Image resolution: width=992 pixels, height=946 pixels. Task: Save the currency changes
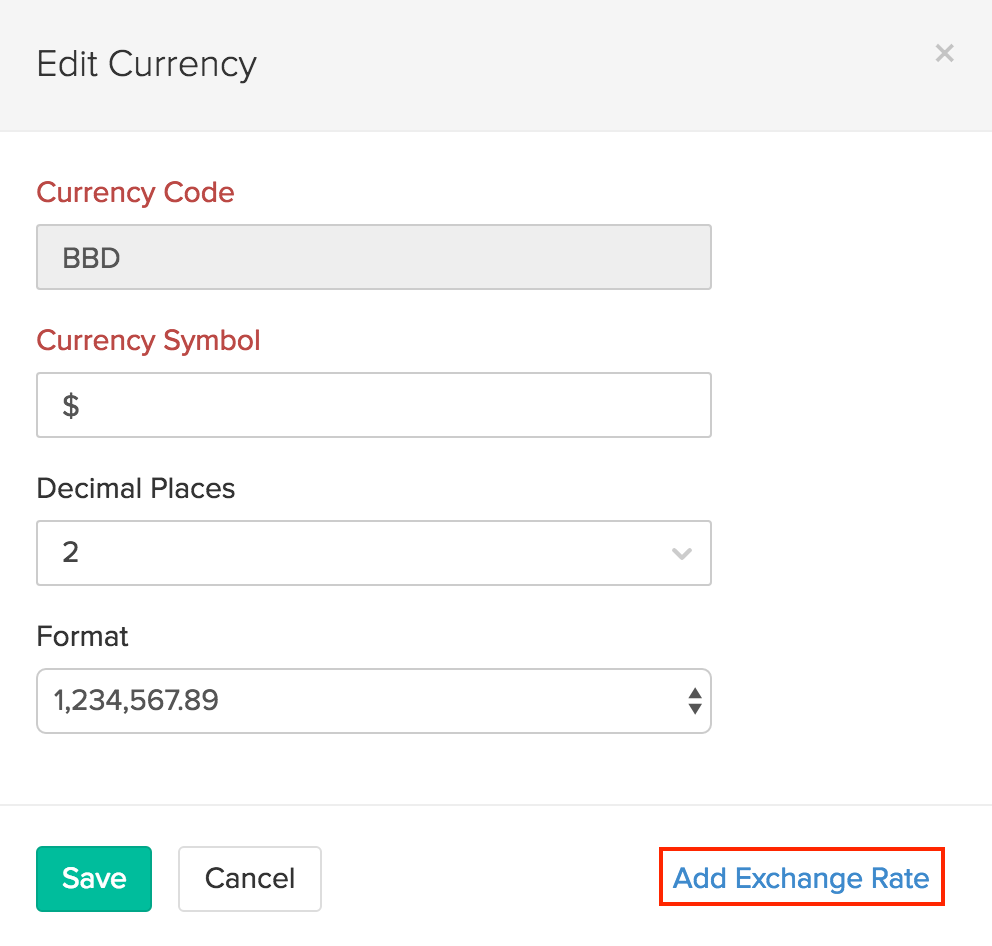click(94, 879)
